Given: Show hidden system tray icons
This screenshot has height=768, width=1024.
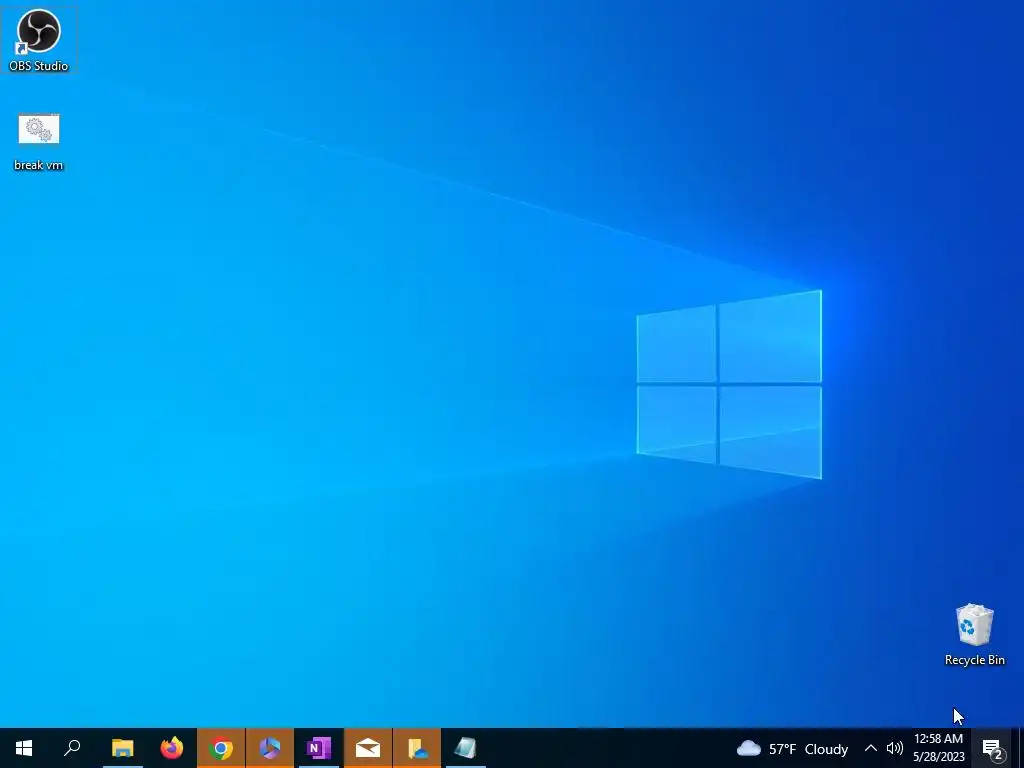Looking at the screenshot, I should pos(871,748).
